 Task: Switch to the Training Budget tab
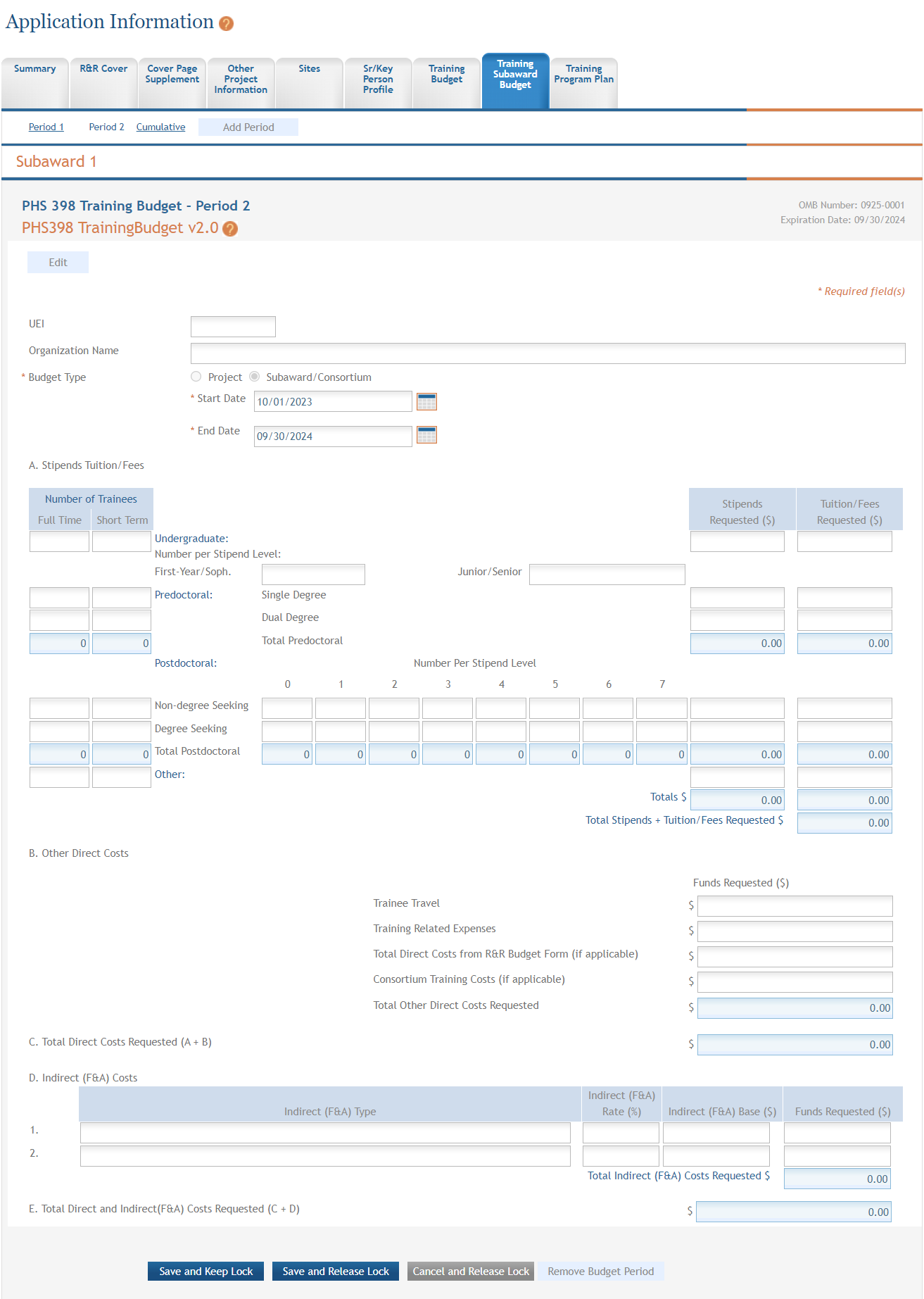tap(446, 75)
